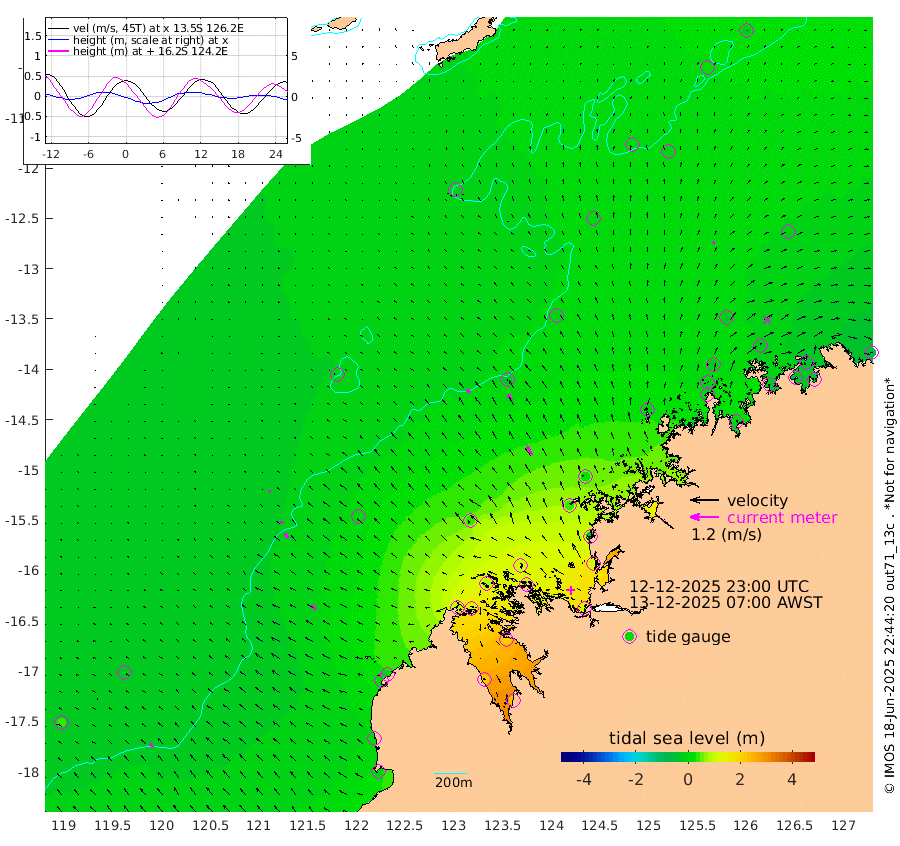Viewport: 900px width, 846px height.
Task: Click the tide gauge circle at the map's top right
Action: [x=746, y=30]
